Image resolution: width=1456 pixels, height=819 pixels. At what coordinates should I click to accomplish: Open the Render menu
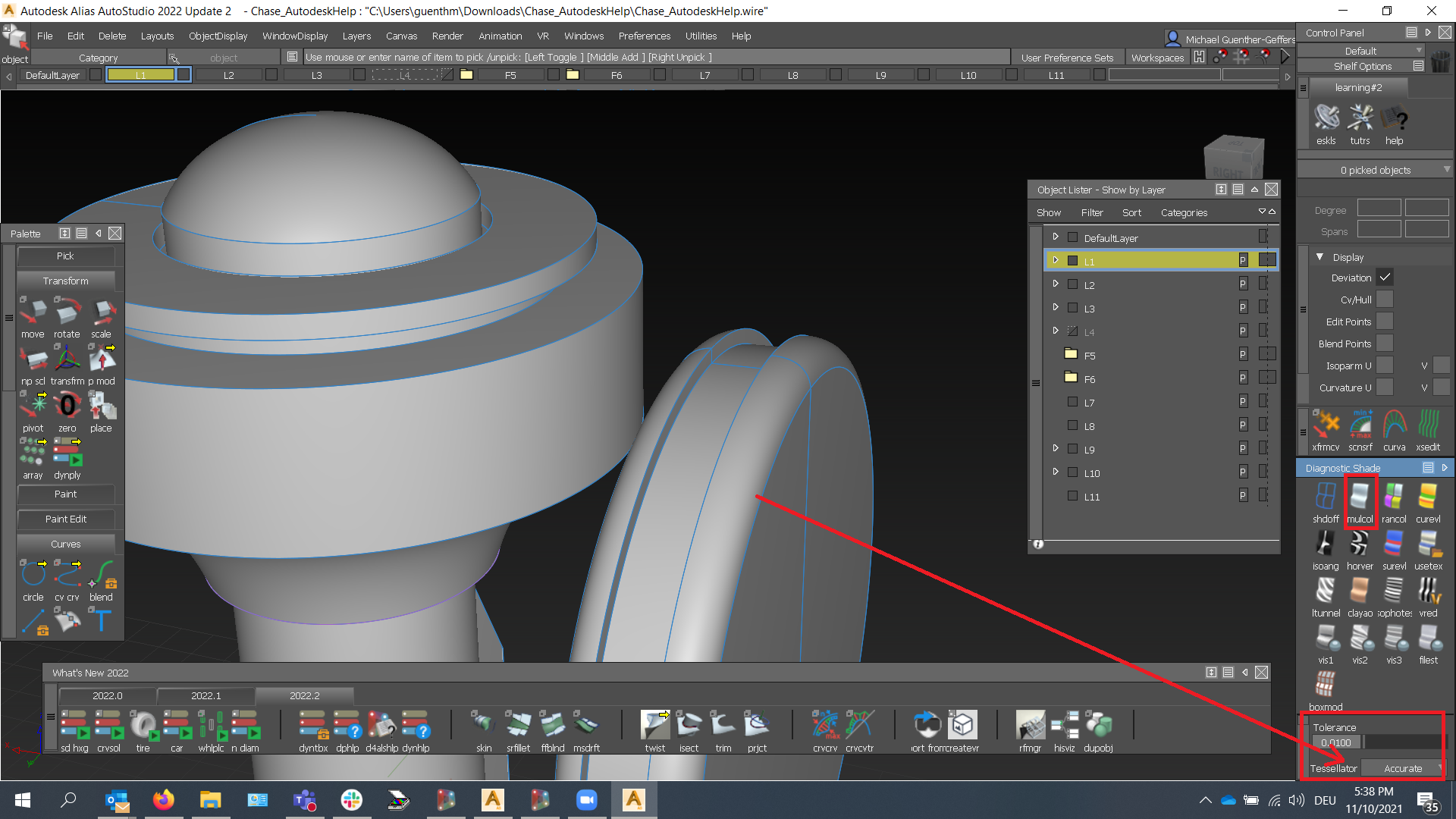click(x=447, y=36)
